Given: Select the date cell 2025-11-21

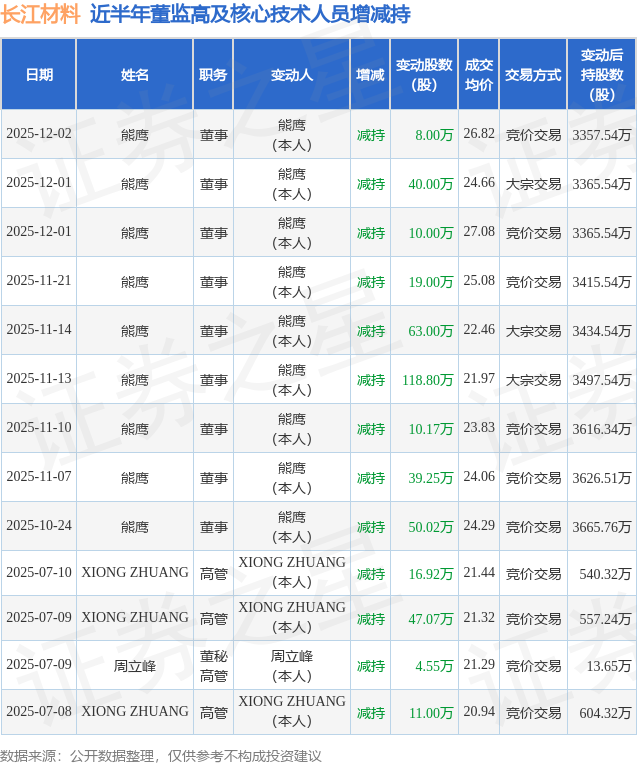Looking at the screenshot, I should 39,281.
